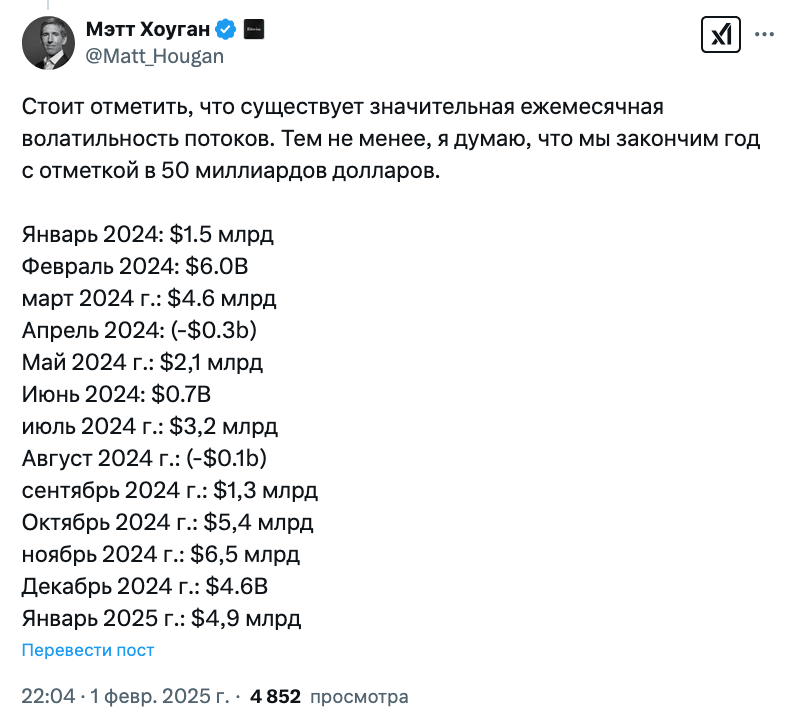The width and height of the screenshot is (797, 725).
Task: Click the Июнь 2024: $0.7B line
Action: tap(116, 395)
